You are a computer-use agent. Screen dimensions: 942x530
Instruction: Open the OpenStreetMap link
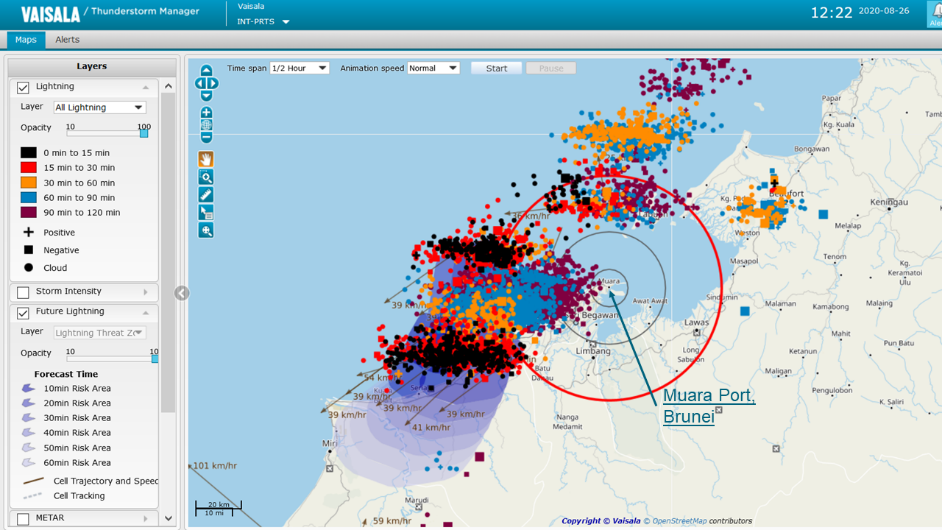[681, 521]
